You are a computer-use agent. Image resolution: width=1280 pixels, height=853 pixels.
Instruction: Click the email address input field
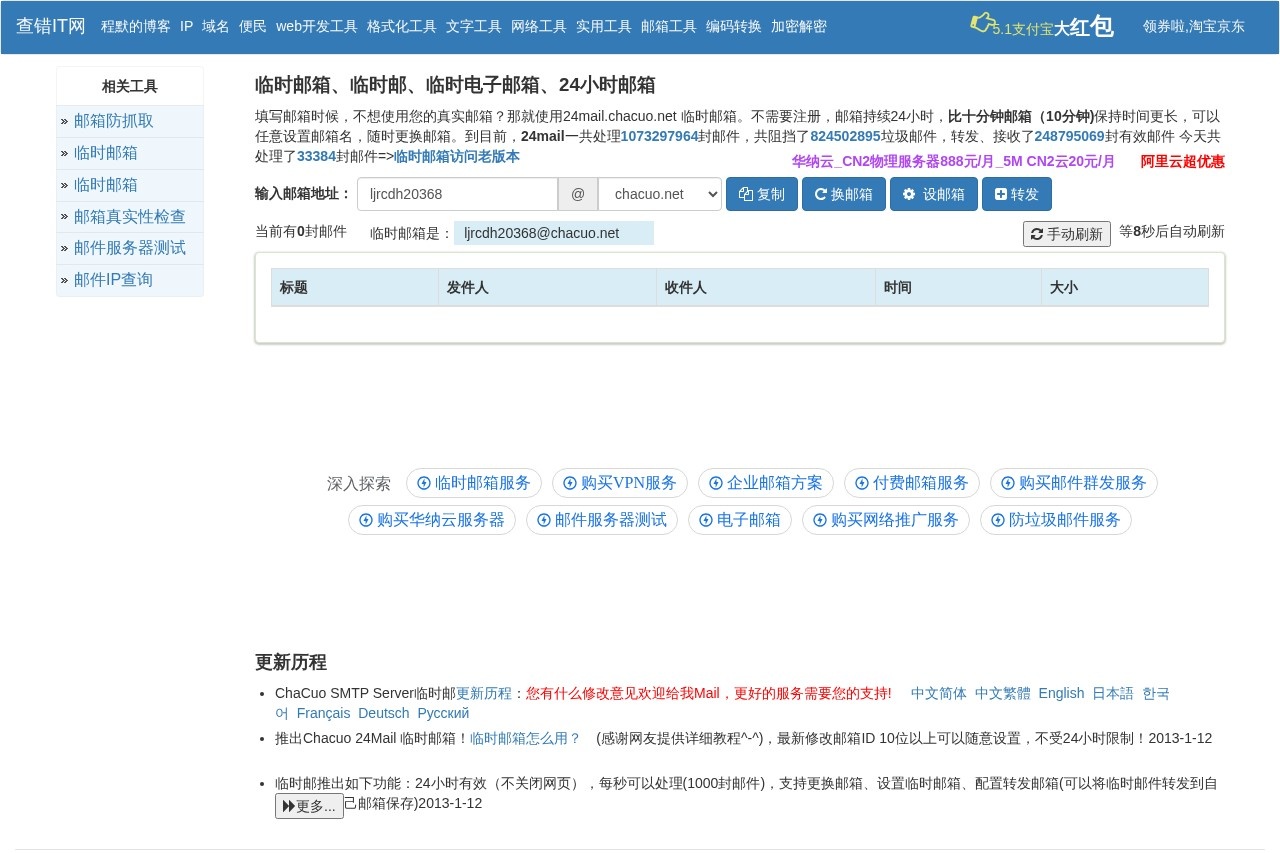[x=457, y=194]
